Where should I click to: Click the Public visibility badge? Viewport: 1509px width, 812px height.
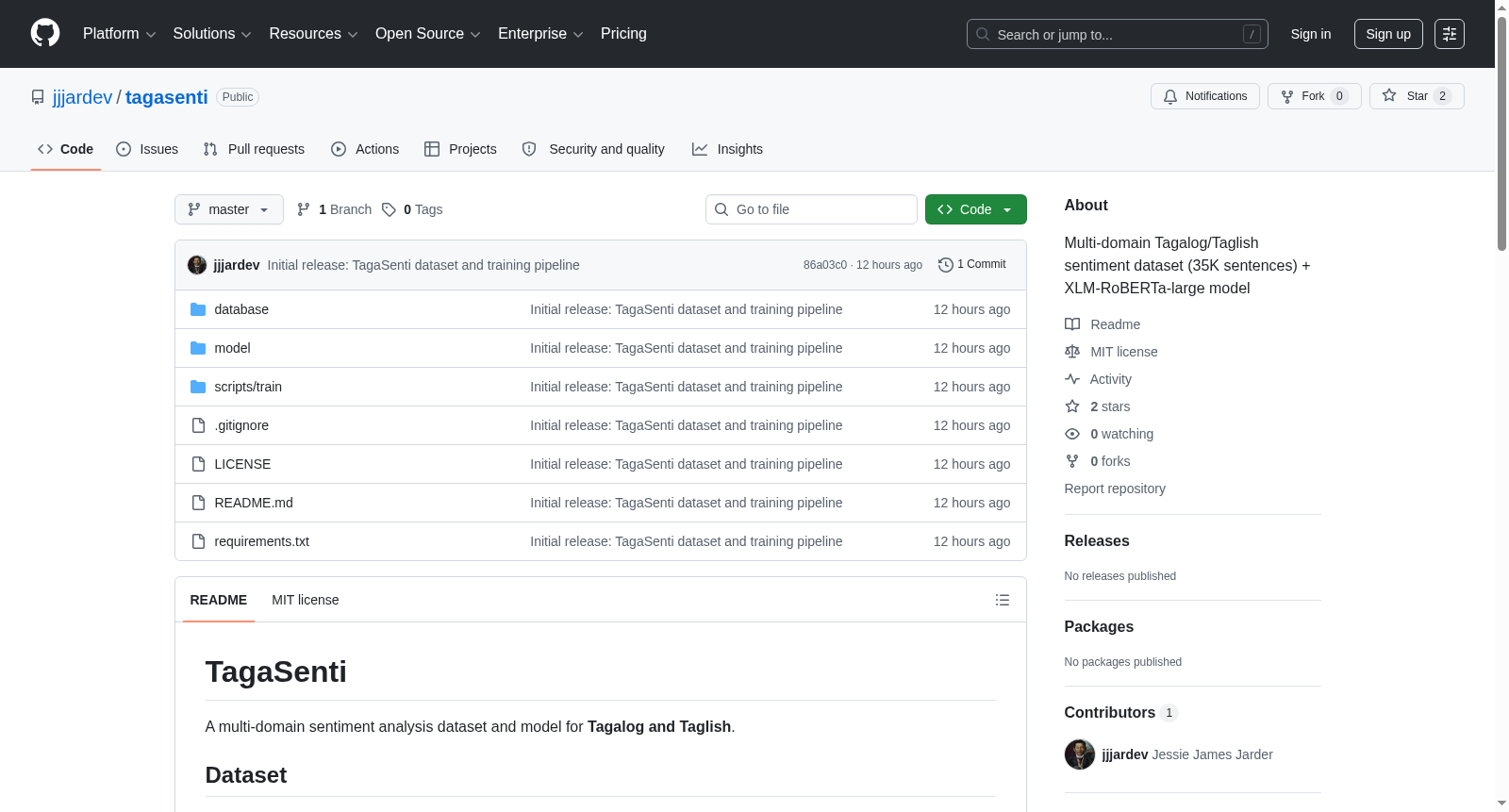point(238,97)
